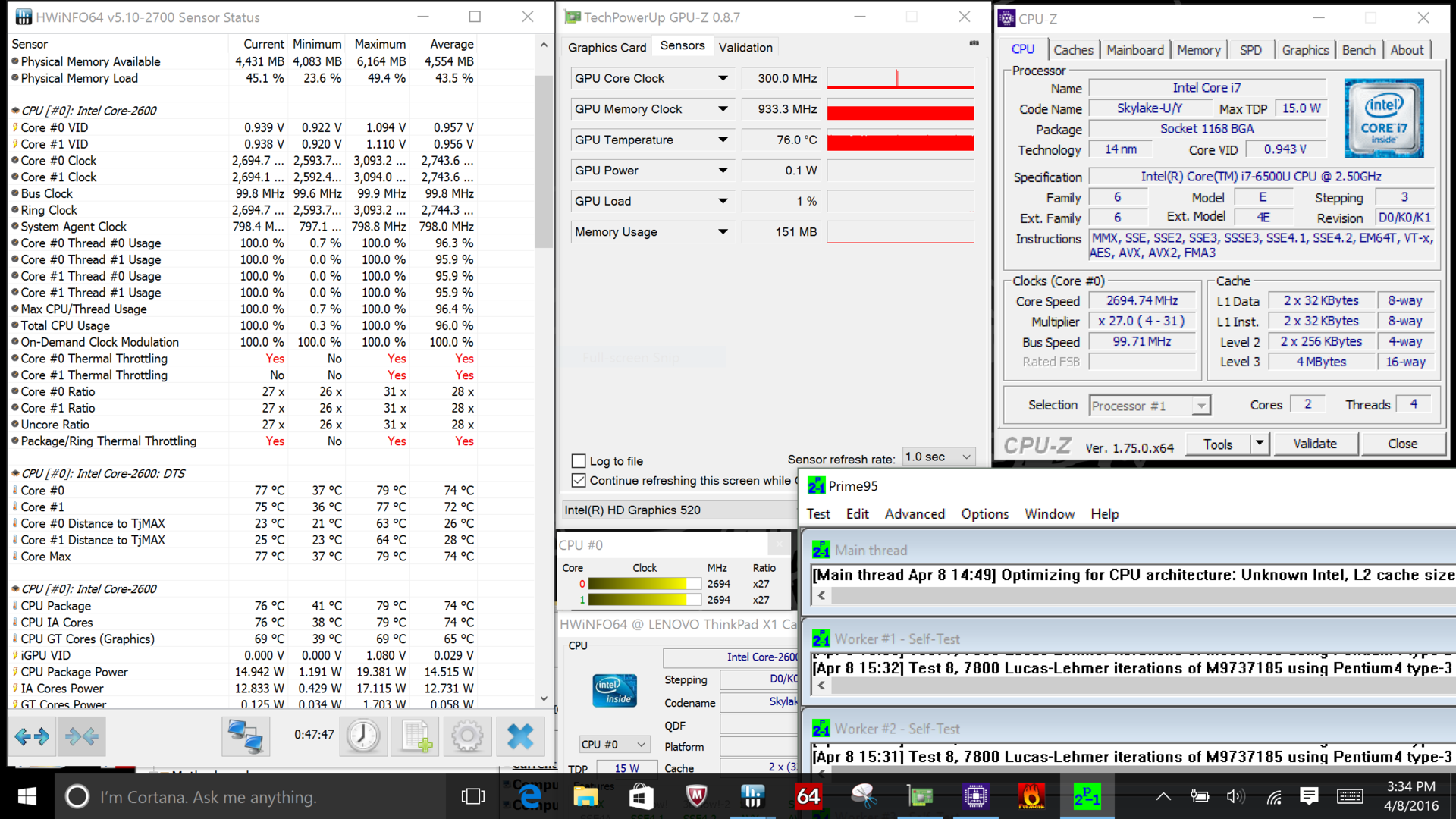
Task: Open CPU-Z Processor #1 selection dropdown
Action: tap(1150, 406)
